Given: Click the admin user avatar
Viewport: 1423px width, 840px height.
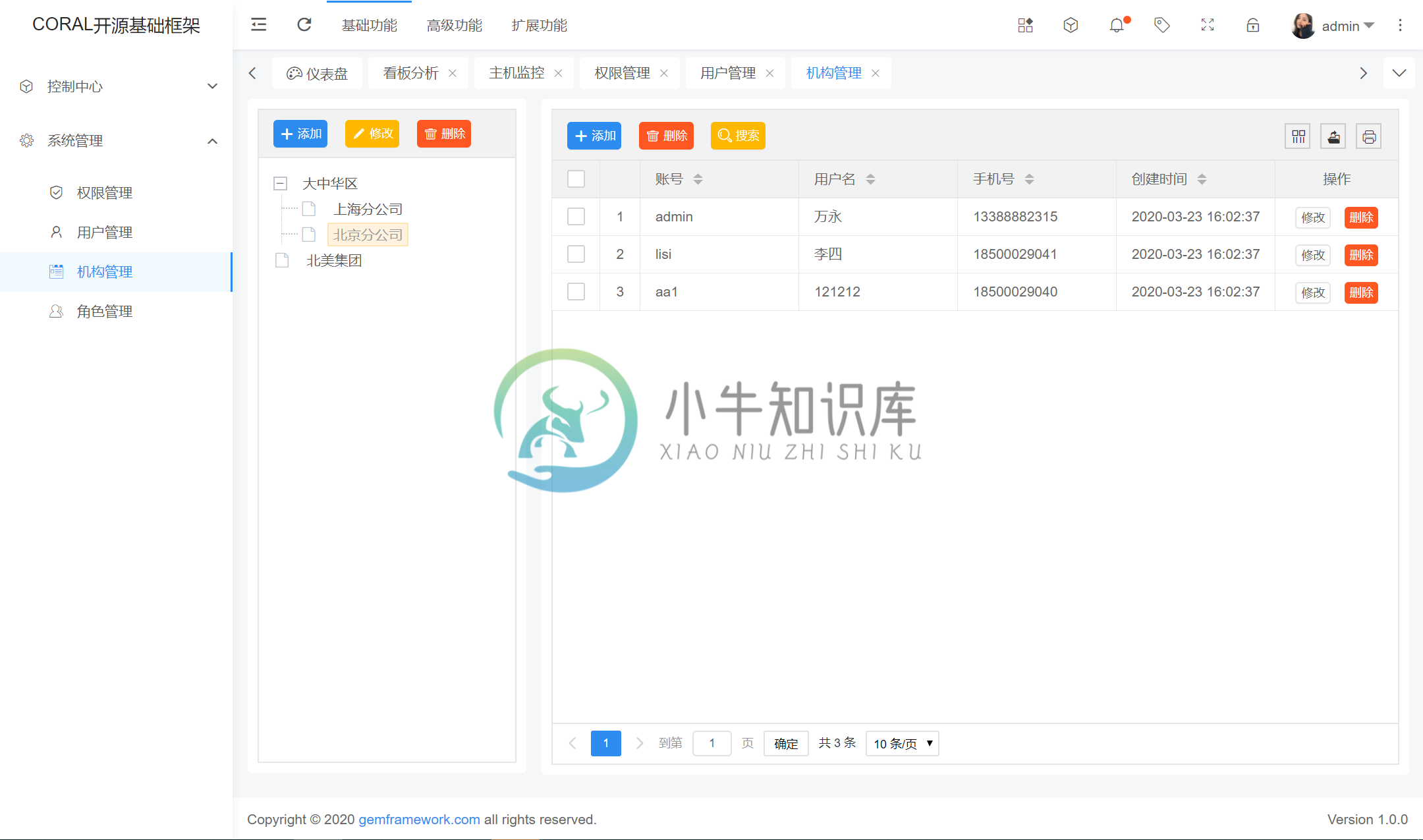Looking at the screenshot, I should click(1303, 26).
